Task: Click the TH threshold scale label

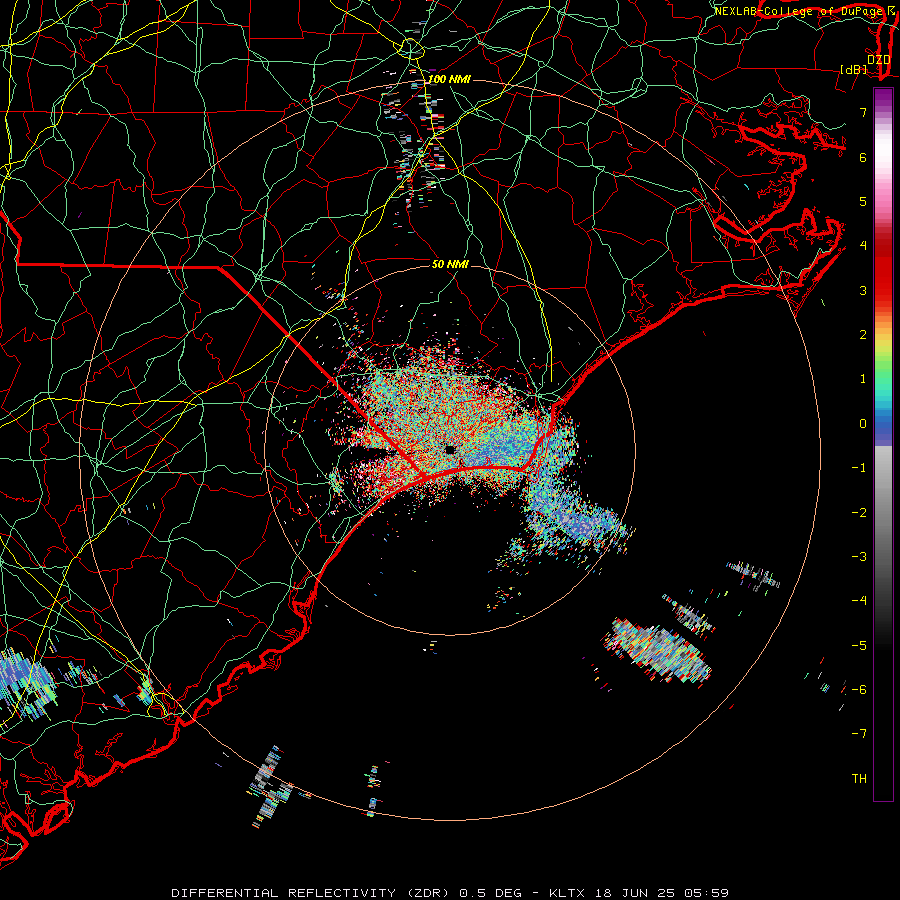Action: click(859, 779)
